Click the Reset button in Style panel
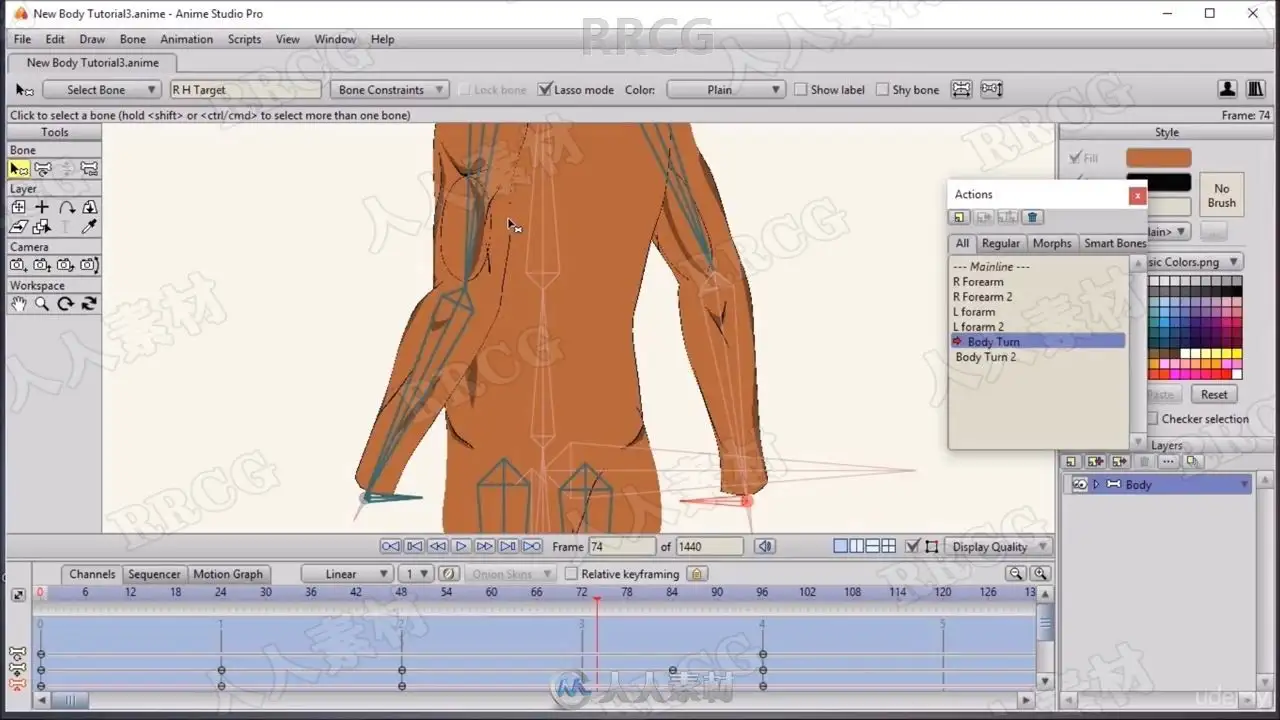Image resolution: width=1280 pixels, height=720 pixels. click(x=1213, y=394)
